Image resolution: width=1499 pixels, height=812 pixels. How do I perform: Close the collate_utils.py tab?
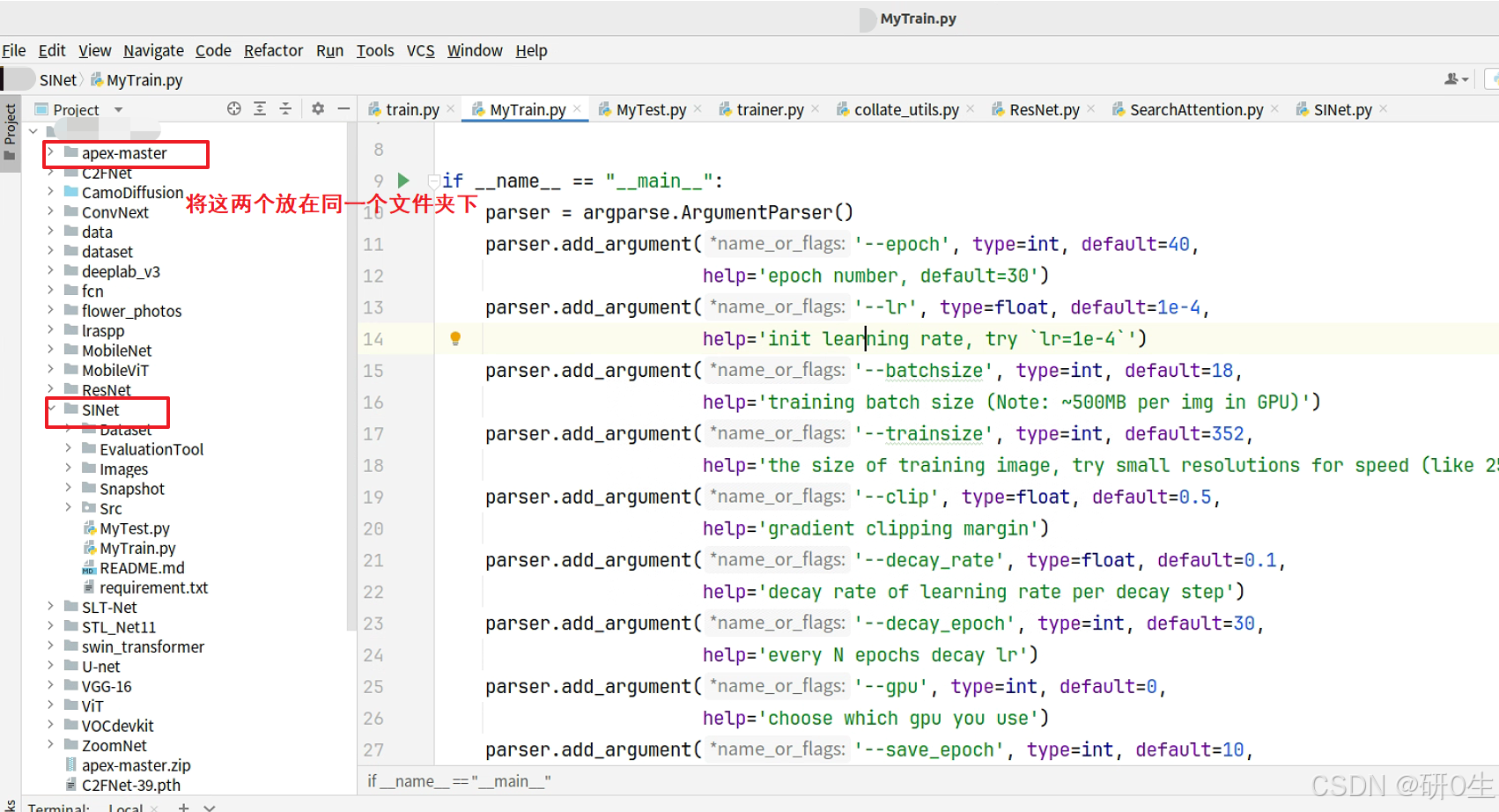(971, 108)
